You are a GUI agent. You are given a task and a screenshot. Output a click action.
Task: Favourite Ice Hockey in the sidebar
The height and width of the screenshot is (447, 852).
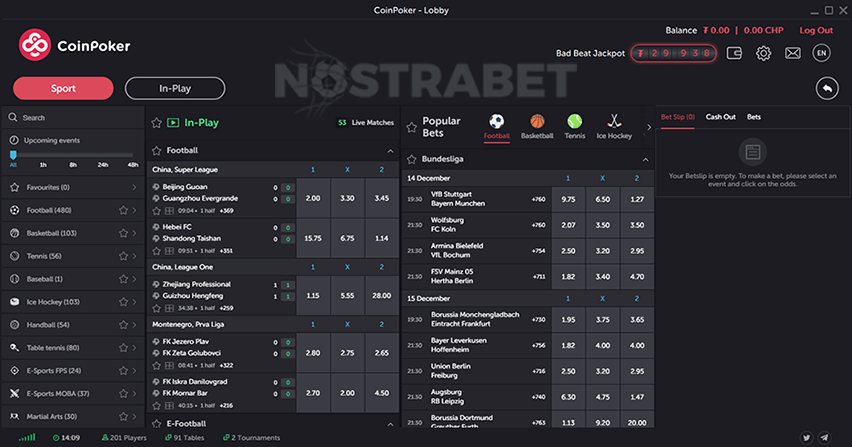(x=123, y=302)
